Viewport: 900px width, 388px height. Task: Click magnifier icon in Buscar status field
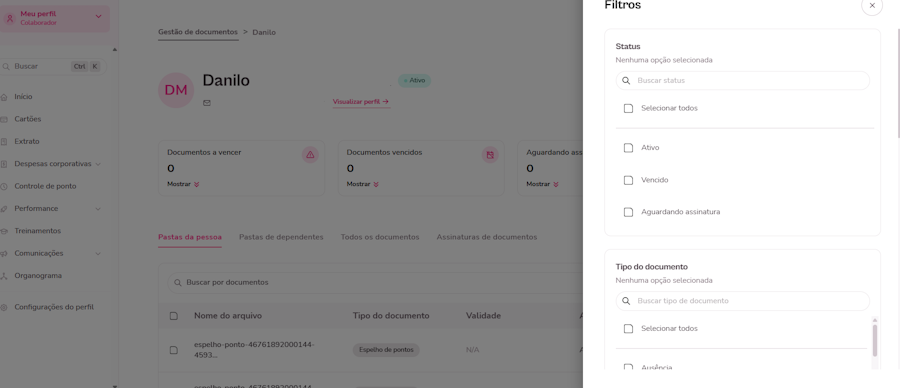(626, 81)
